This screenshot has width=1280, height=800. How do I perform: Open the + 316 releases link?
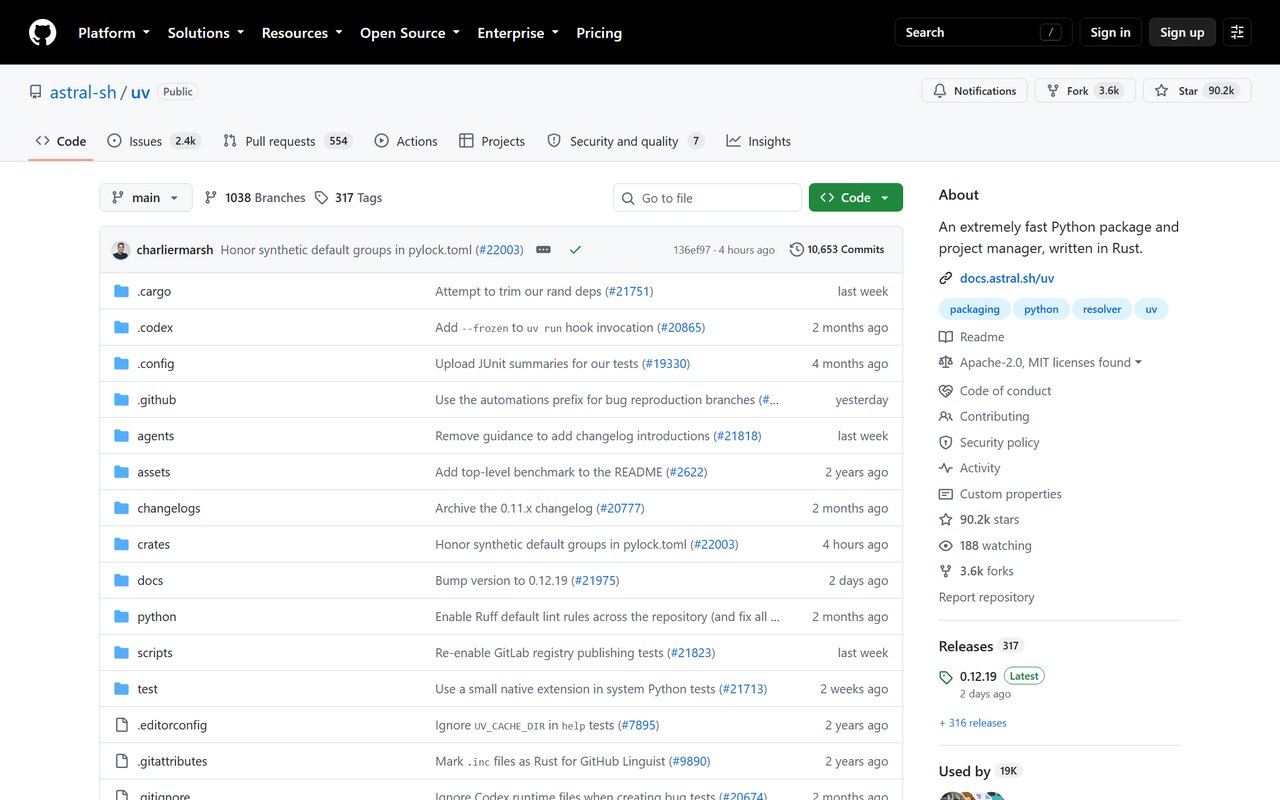click(973, 723)
